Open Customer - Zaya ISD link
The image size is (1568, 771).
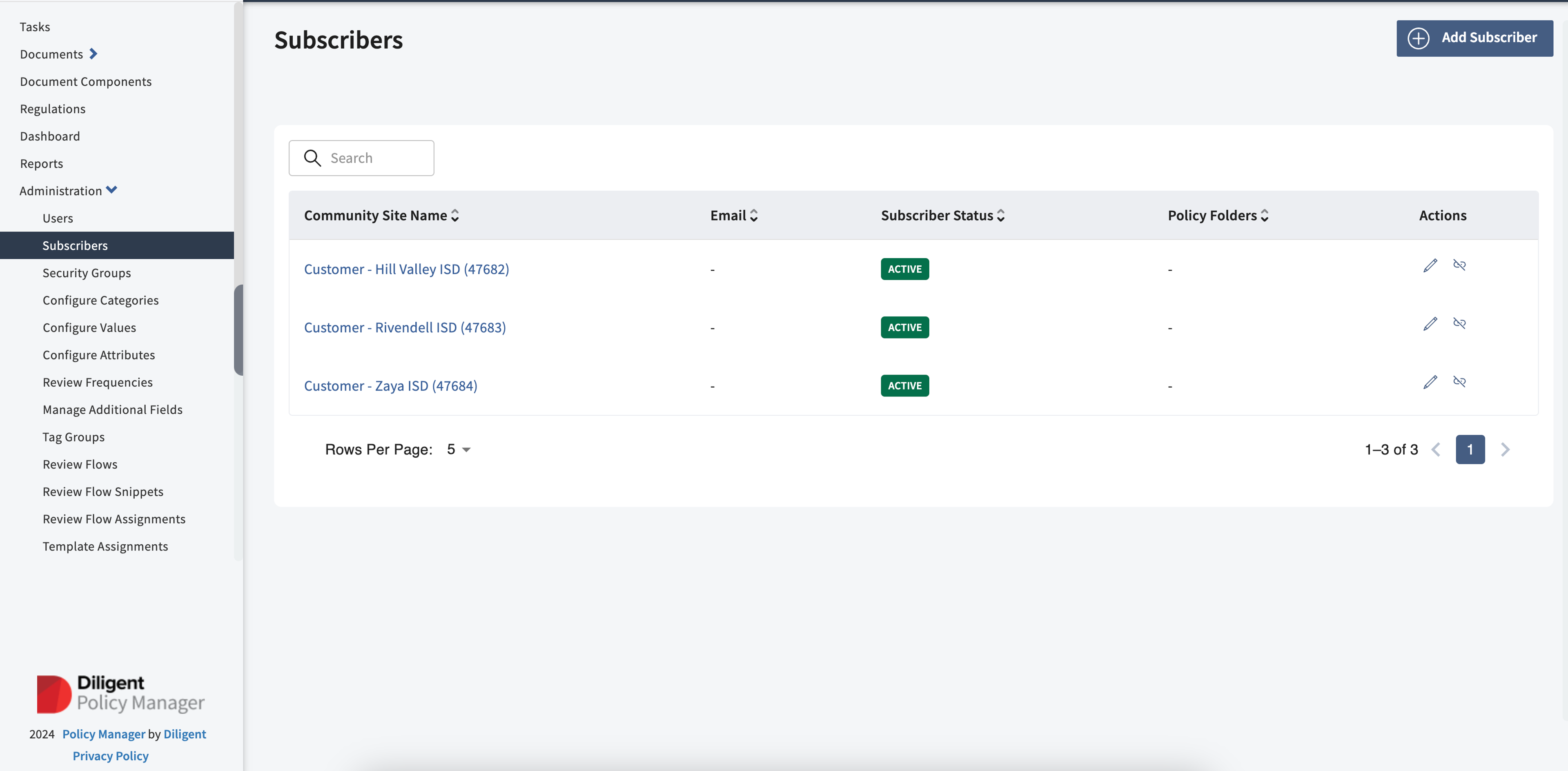pyautogui.click(x=391, y=386)
